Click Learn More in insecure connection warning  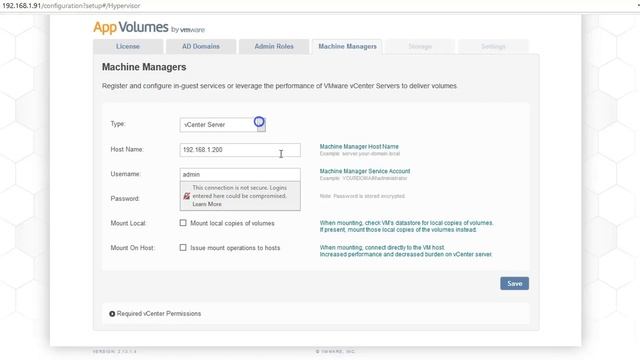coord(207,204)
